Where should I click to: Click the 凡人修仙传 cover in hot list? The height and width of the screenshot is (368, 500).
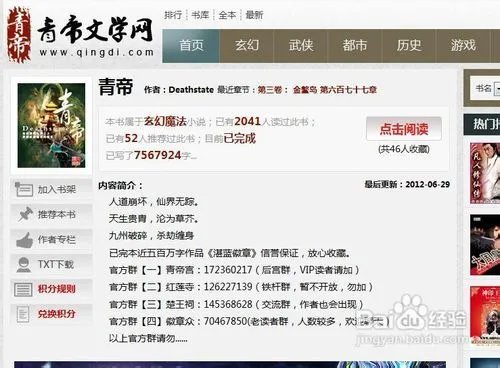(x=485, y=173)
